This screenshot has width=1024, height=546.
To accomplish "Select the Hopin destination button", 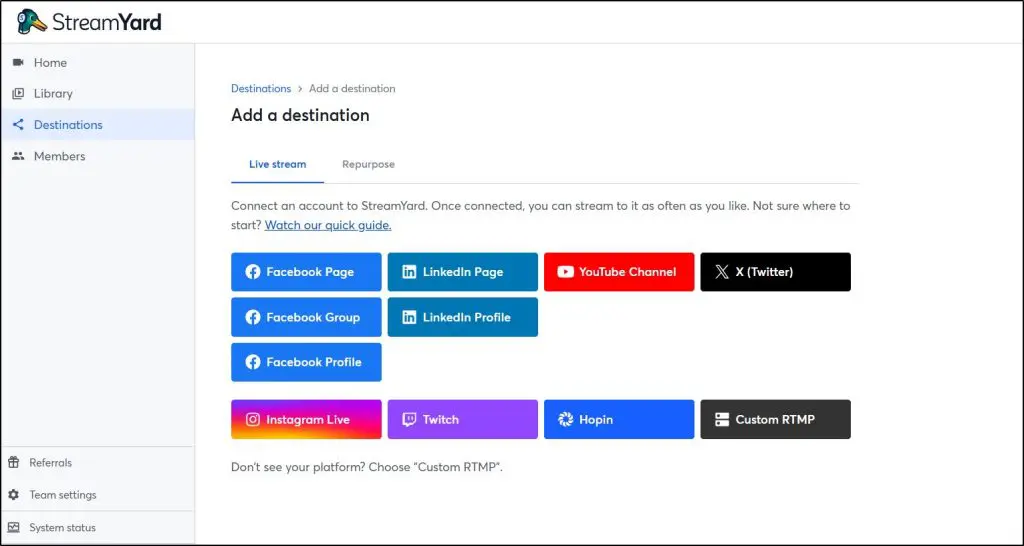I will click(618, 420).
